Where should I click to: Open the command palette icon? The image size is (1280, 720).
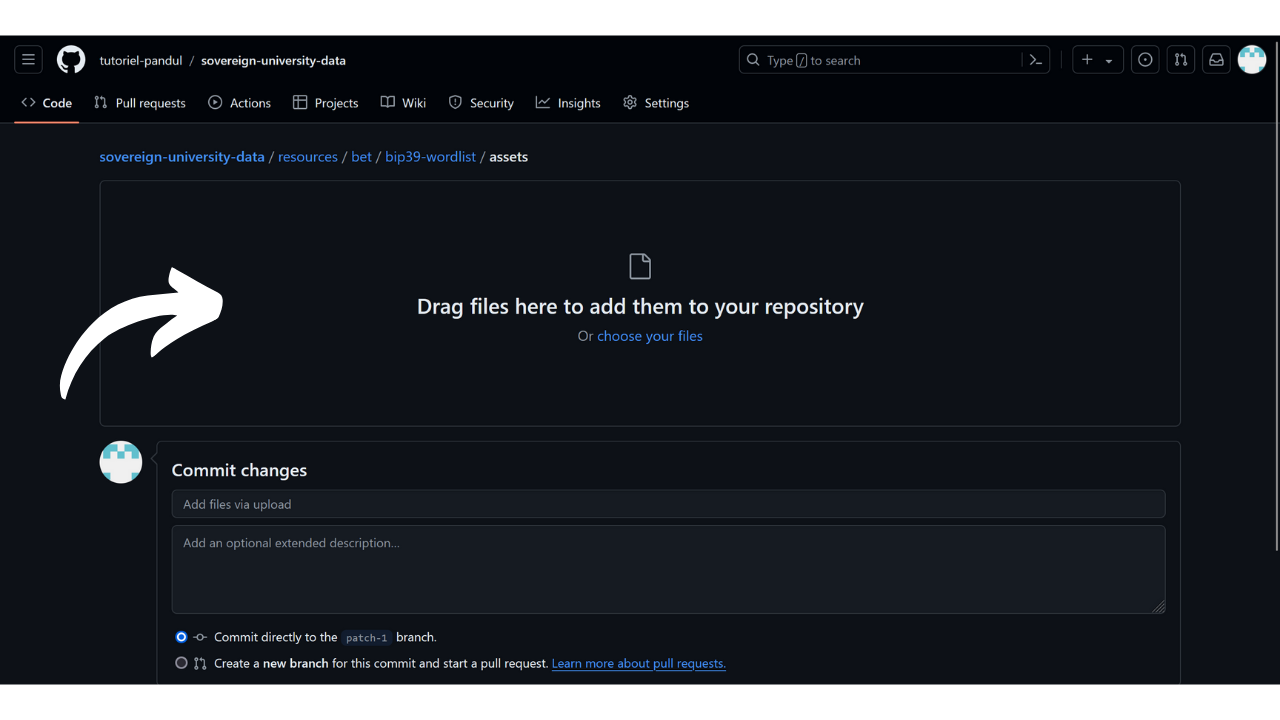[x=1036, y=60]
